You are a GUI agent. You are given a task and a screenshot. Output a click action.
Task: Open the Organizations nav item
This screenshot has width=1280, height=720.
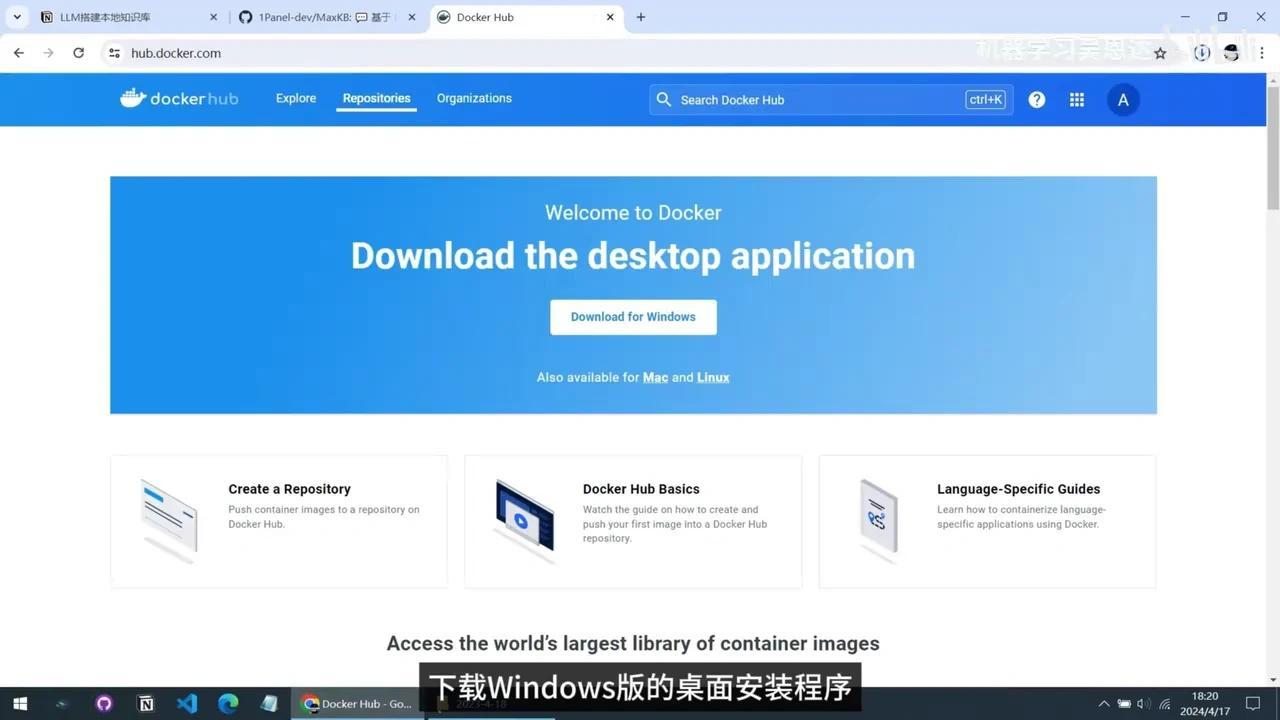[474, 98]
